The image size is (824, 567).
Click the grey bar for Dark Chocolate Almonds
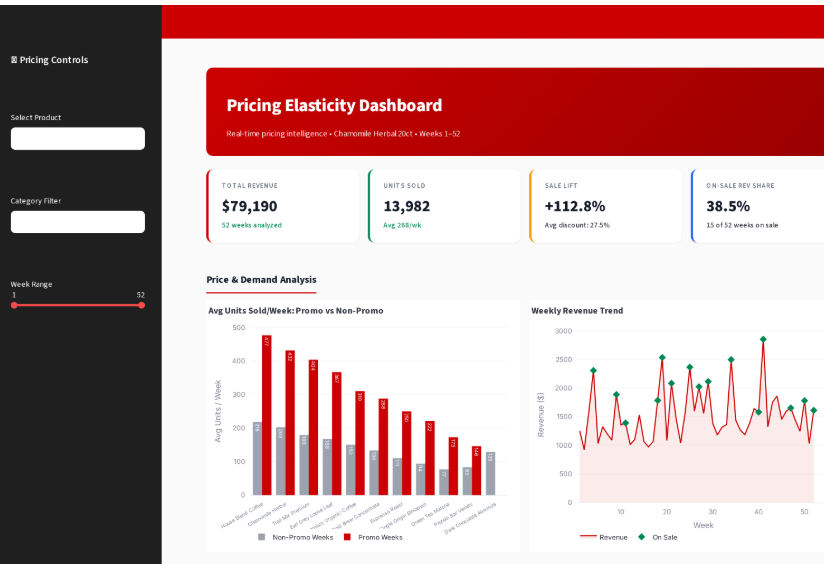(490, 473)
